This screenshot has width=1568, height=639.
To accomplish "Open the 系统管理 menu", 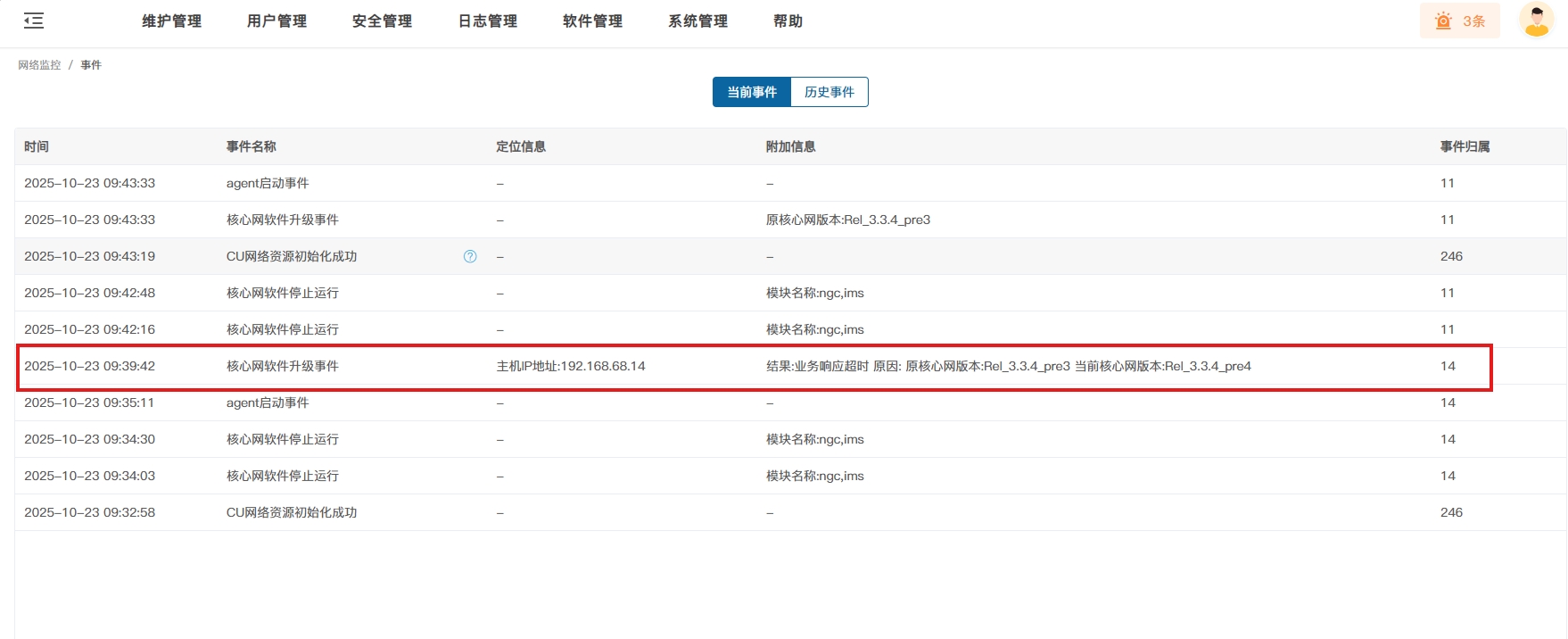I will 697,21.
